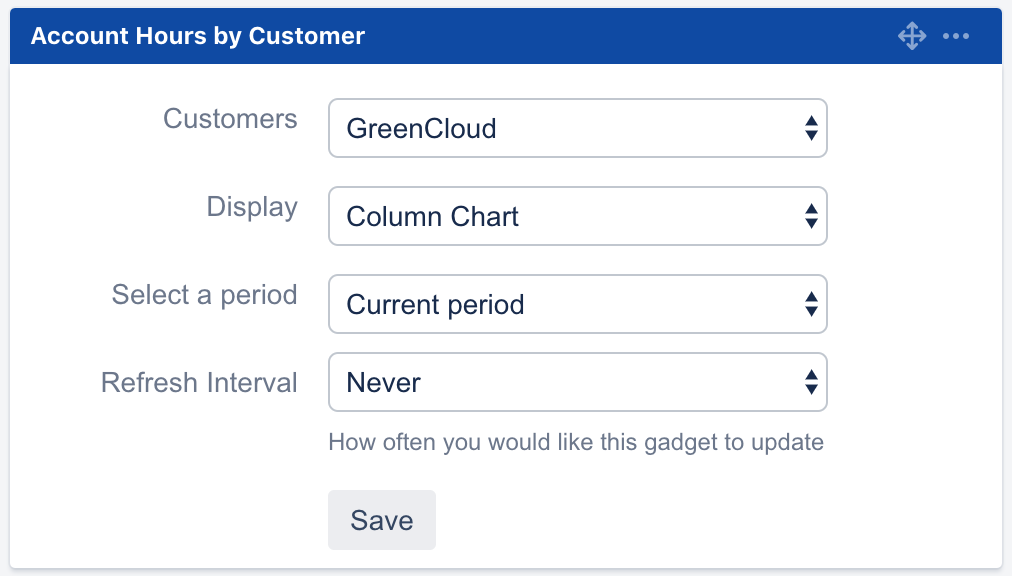
Task: Click the Refresh Interval label
Action: pyautogui.click(x=199, y=383)
